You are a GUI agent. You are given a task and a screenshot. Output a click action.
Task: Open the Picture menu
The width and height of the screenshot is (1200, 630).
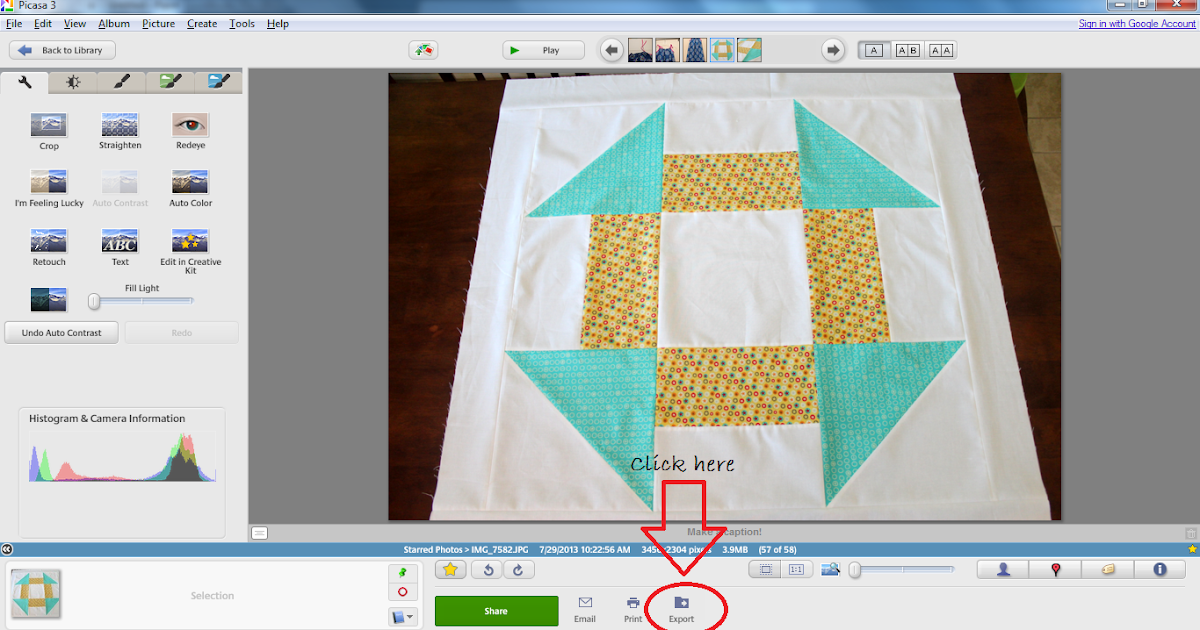point(158,23)
